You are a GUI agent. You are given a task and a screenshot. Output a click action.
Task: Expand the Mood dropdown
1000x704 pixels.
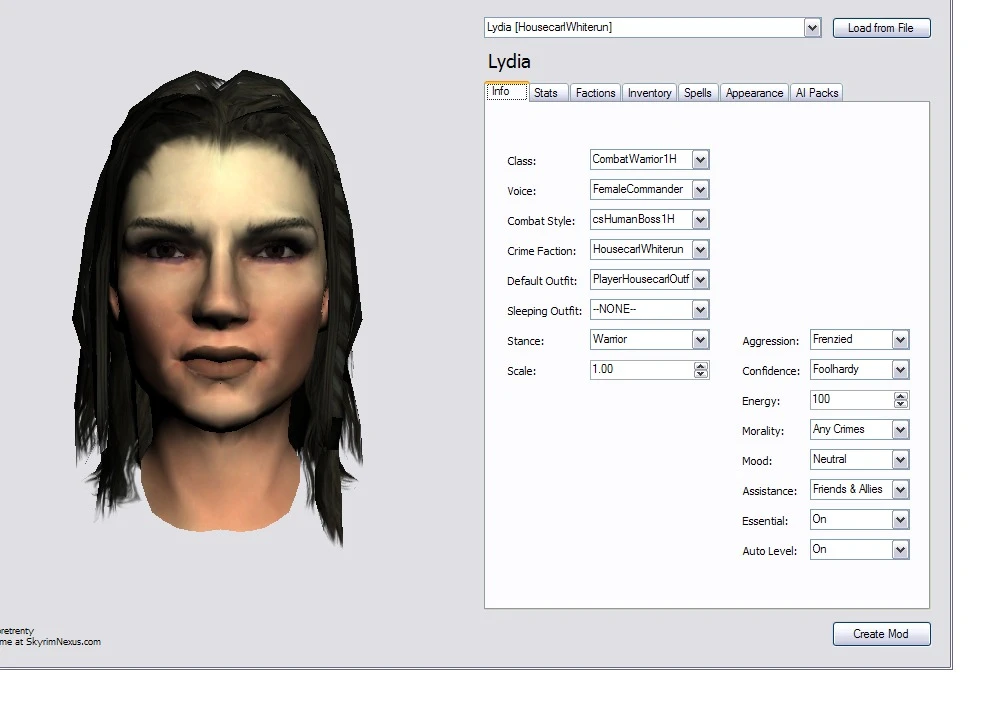click(x=900, y=459)
